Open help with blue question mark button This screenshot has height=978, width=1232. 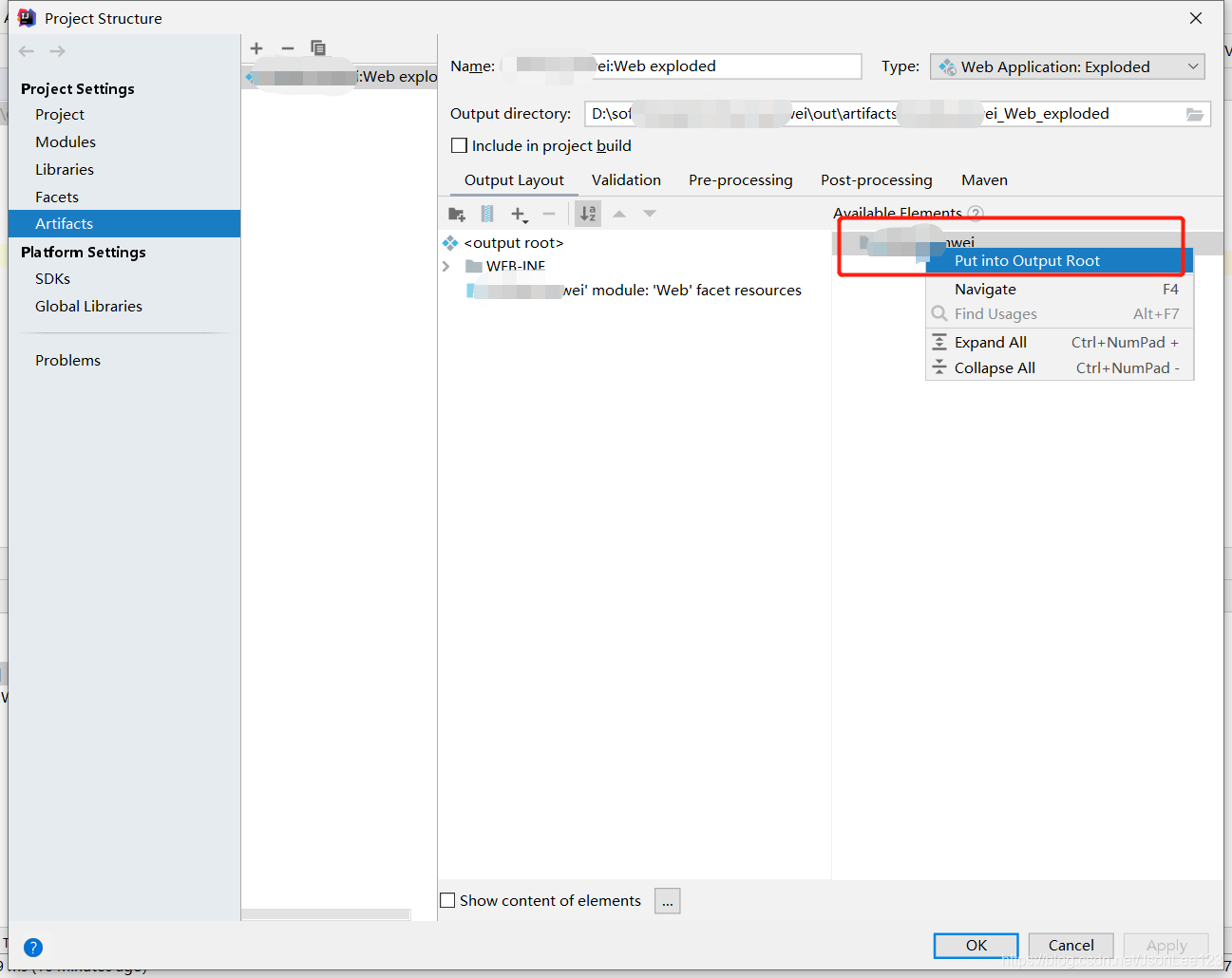[33, 947]
